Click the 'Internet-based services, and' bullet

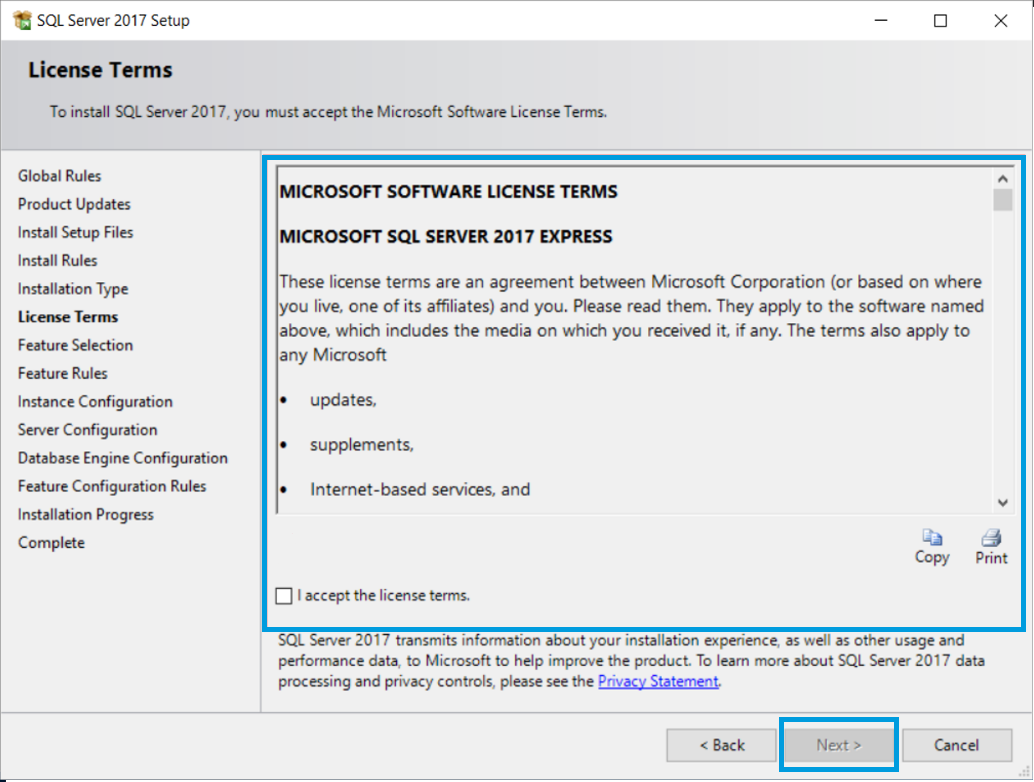(420, 490)
